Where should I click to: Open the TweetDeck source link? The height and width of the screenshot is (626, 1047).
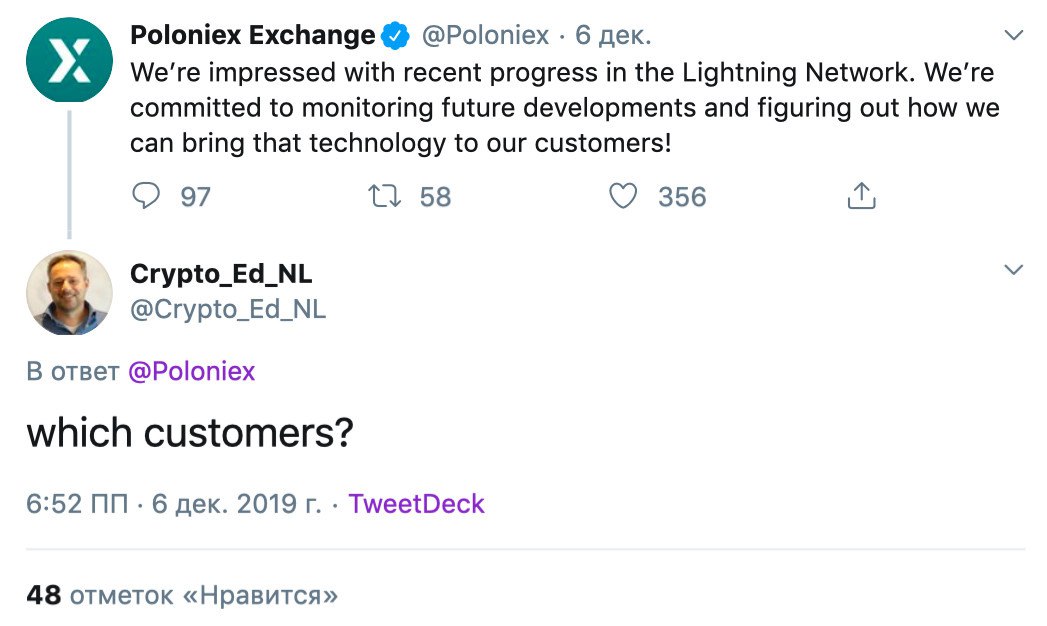pyautogui.click(x=416, y=504)
